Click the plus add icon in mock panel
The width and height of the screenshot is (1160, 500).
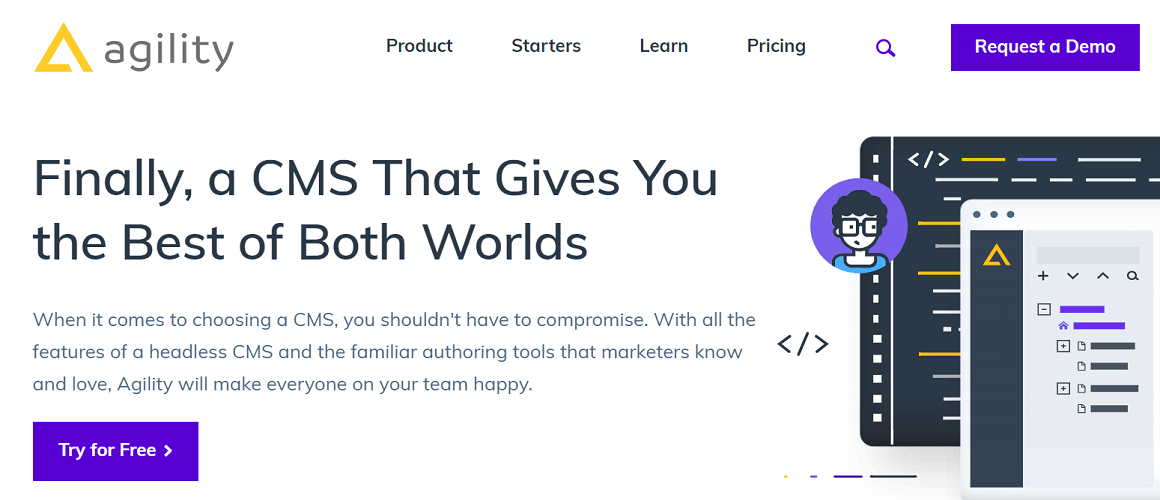(1043, 276)
